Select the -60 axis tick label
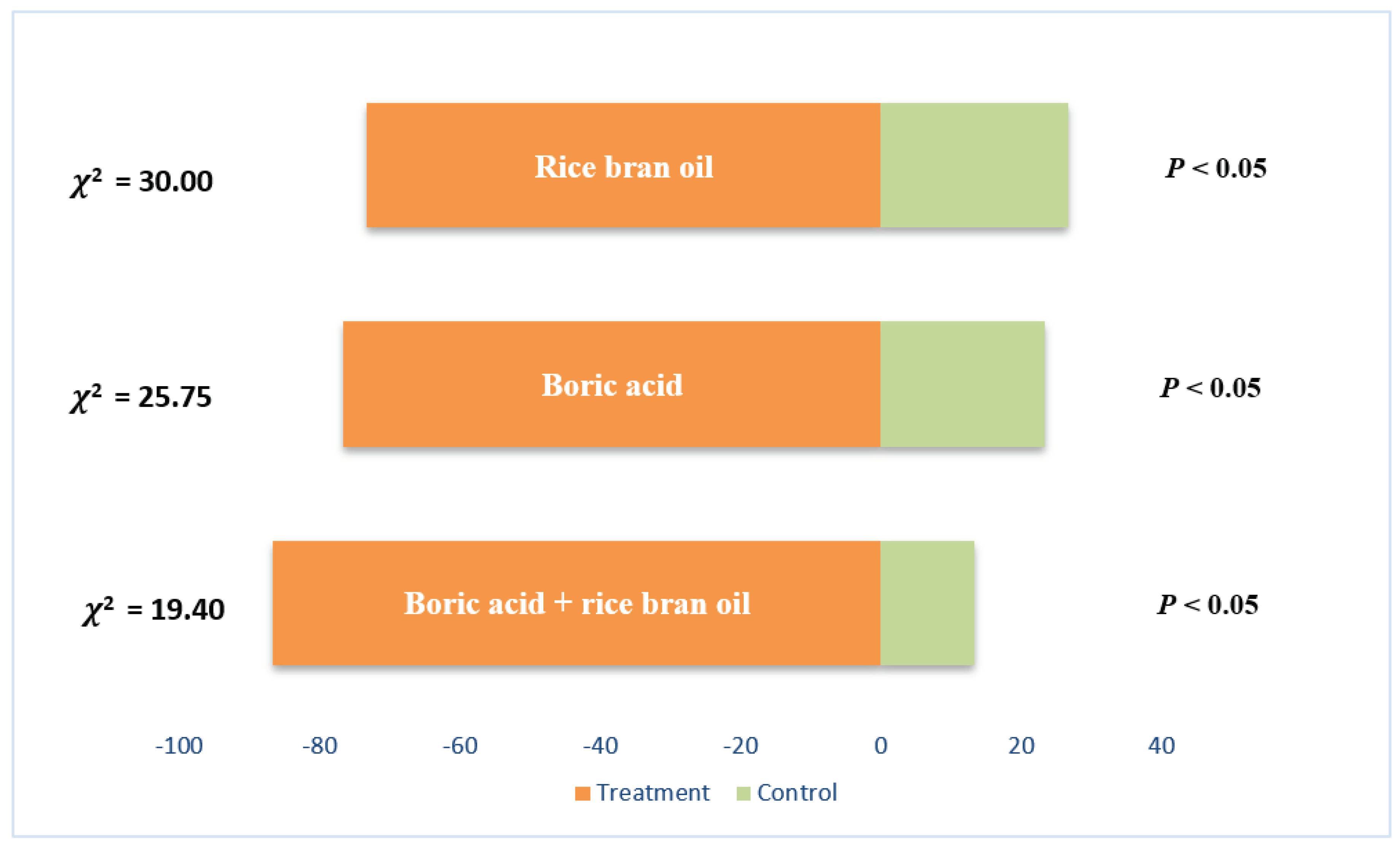 (460, 745)
